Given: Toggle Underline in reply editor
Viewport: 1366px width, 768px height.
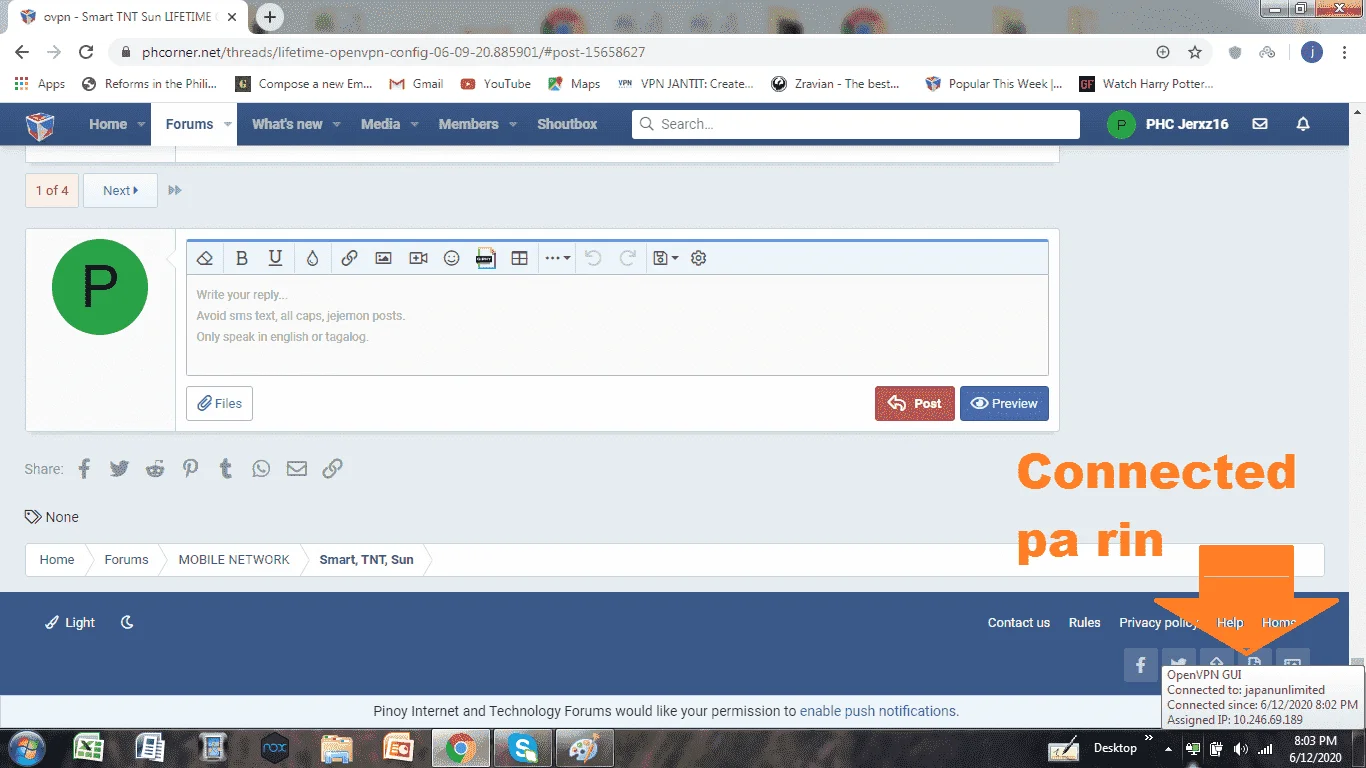Looking at the screenshot, I should tap(276, 258).
